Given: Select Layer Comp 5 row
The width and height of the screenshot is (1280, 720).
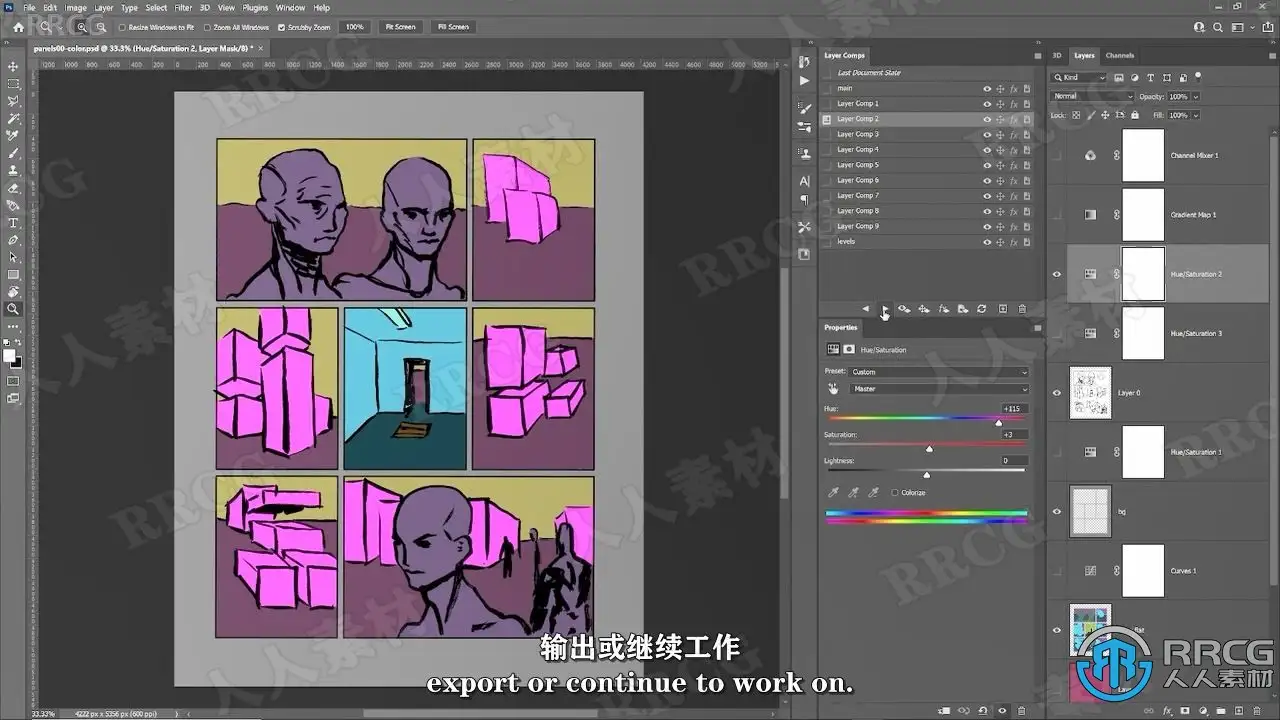Looking at the screenshot, I should [x=927, y=165].
